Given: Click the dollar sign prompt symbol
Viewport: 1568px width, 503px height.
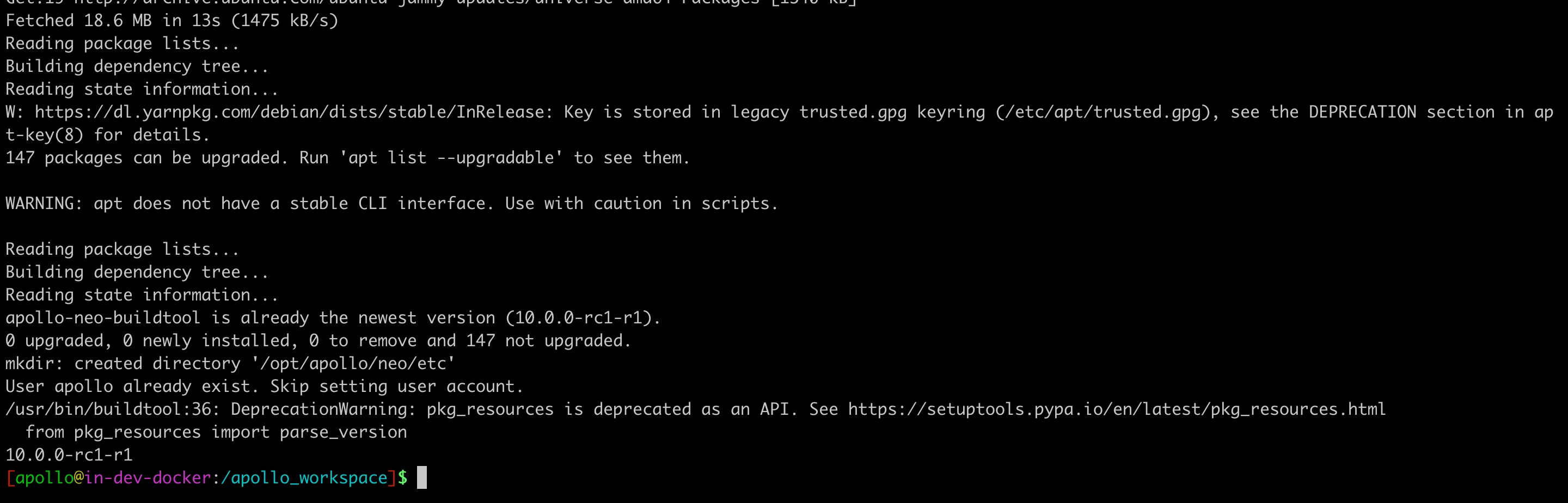Looking at the screenshot, I should pyautogui.click(x=402, y=478).
